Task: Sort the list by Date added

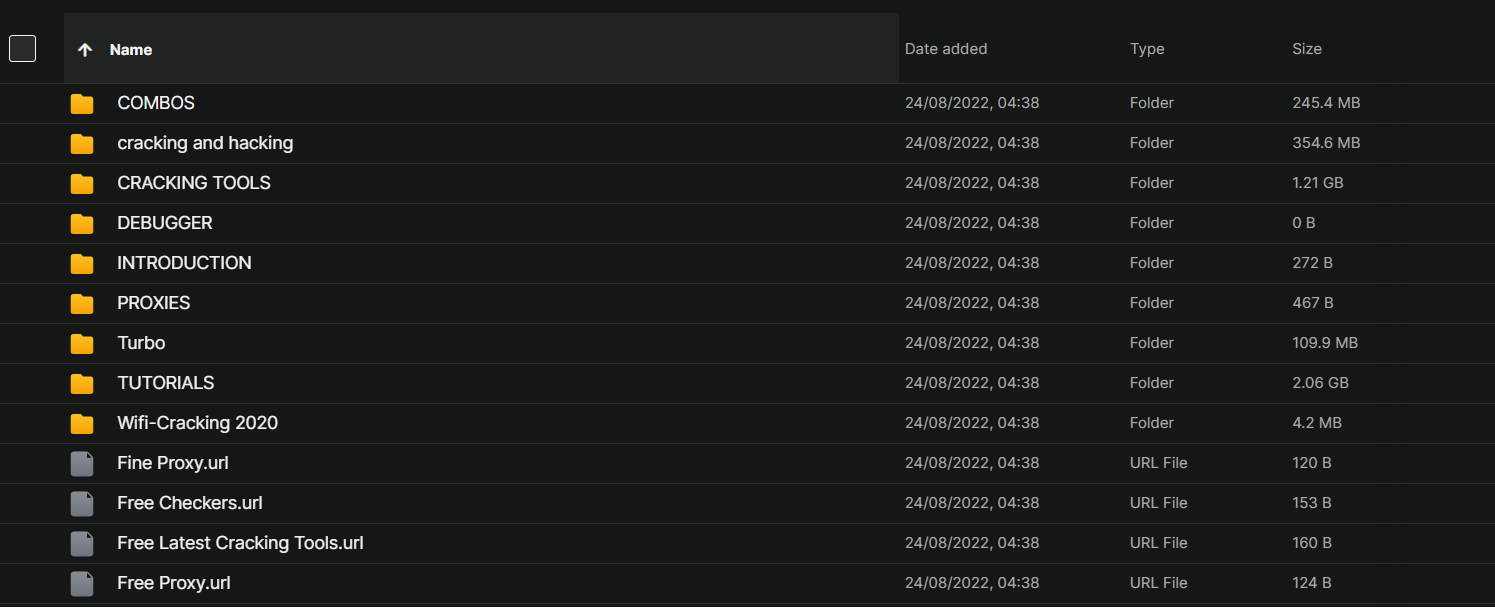Action: click(945, 49)
